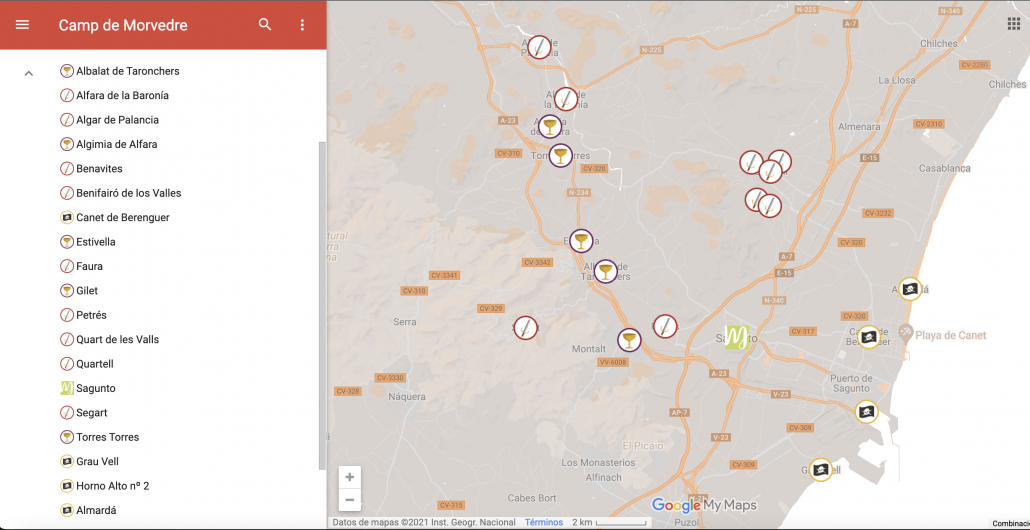Click the Segart sword marker on map
1030x530 pixels.
525,327
